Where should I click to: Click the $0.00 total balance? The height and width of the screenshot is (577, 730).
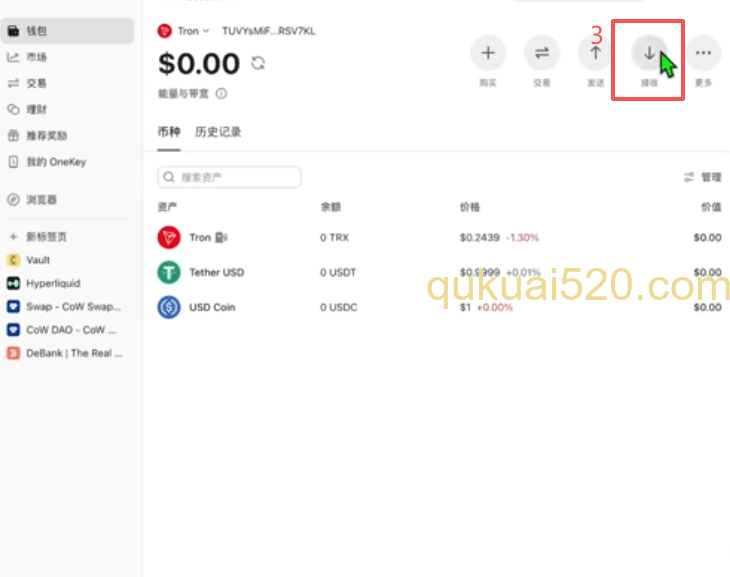click(199, 63)
